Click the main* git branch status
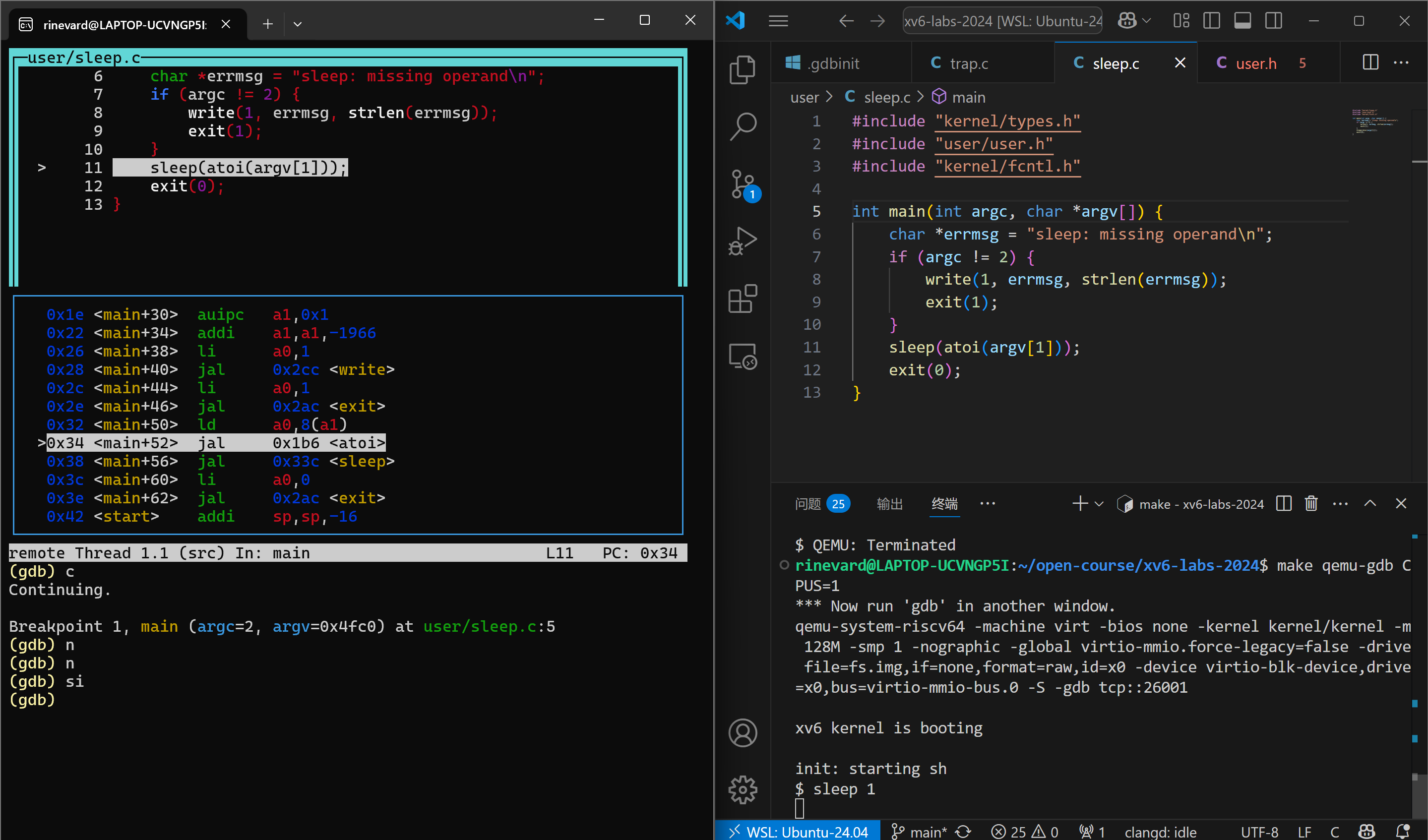 click(x=920, y=831)
